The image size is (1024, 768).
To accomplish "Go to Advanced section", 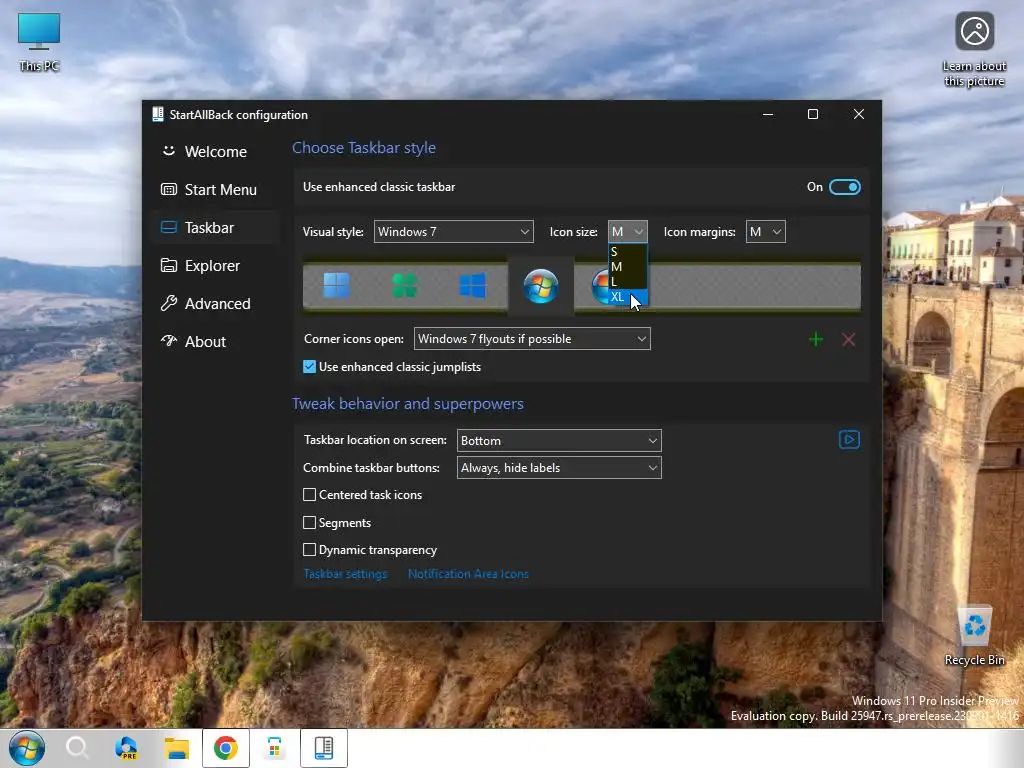I will click(x=215, y=304).
